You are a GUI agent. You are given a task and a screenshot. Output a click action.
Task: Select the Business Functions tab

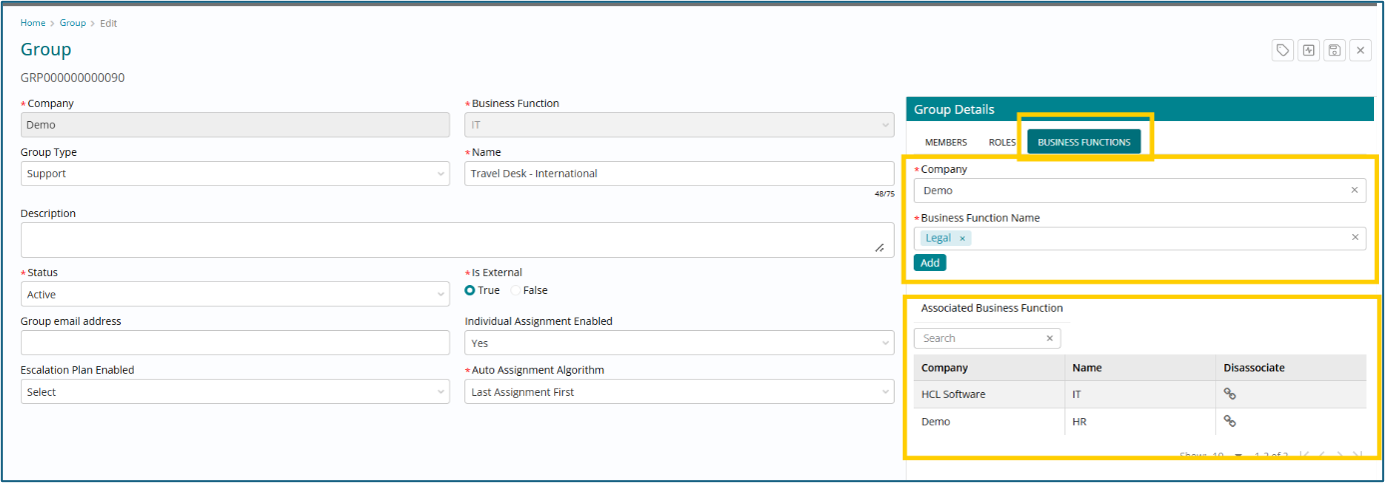point(1084,142)
